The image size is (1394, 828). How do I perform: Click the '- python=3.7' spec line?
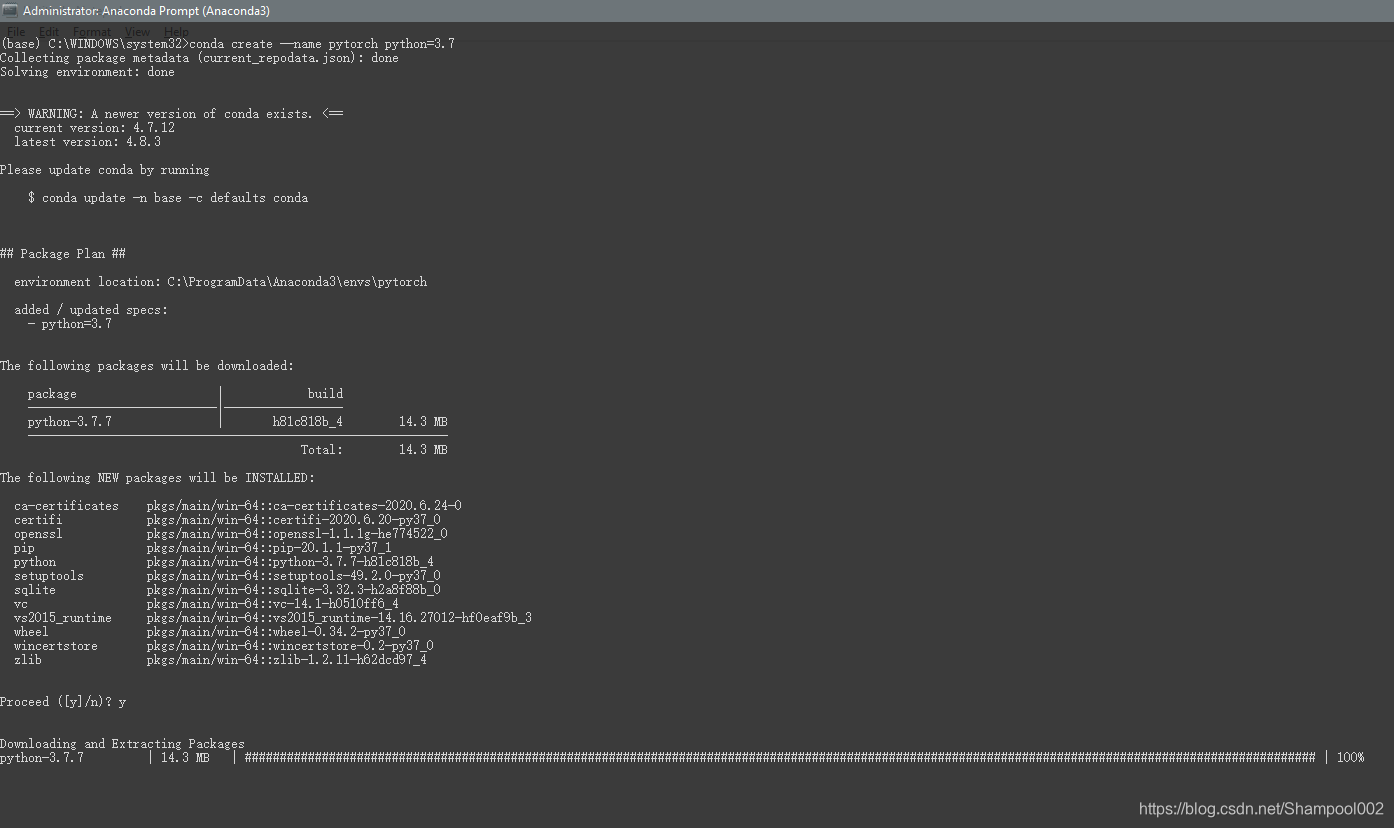(x=70, y=324)
